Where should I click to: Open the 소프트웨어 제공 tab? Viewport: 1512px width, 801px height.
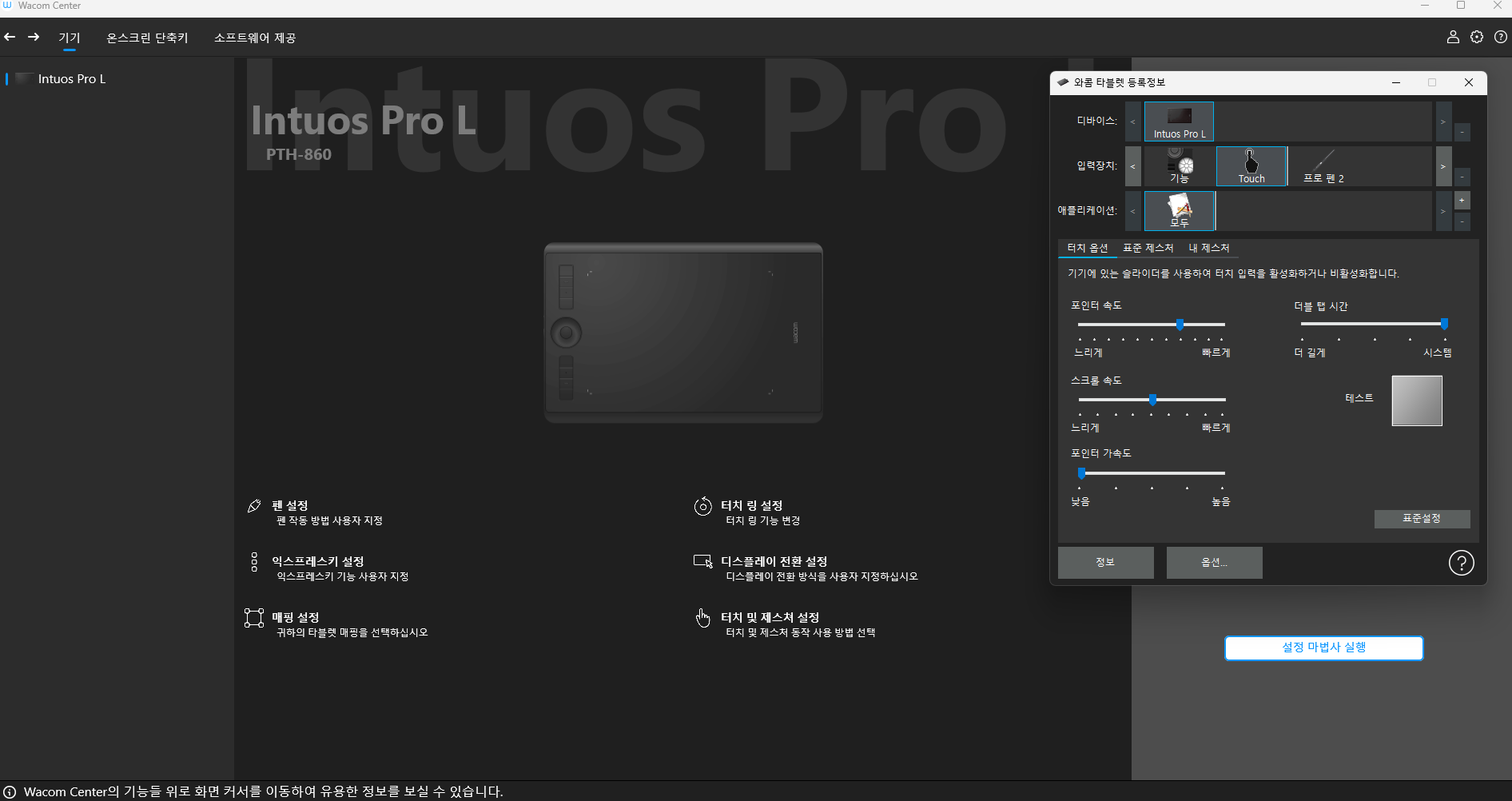coord(255,38)
